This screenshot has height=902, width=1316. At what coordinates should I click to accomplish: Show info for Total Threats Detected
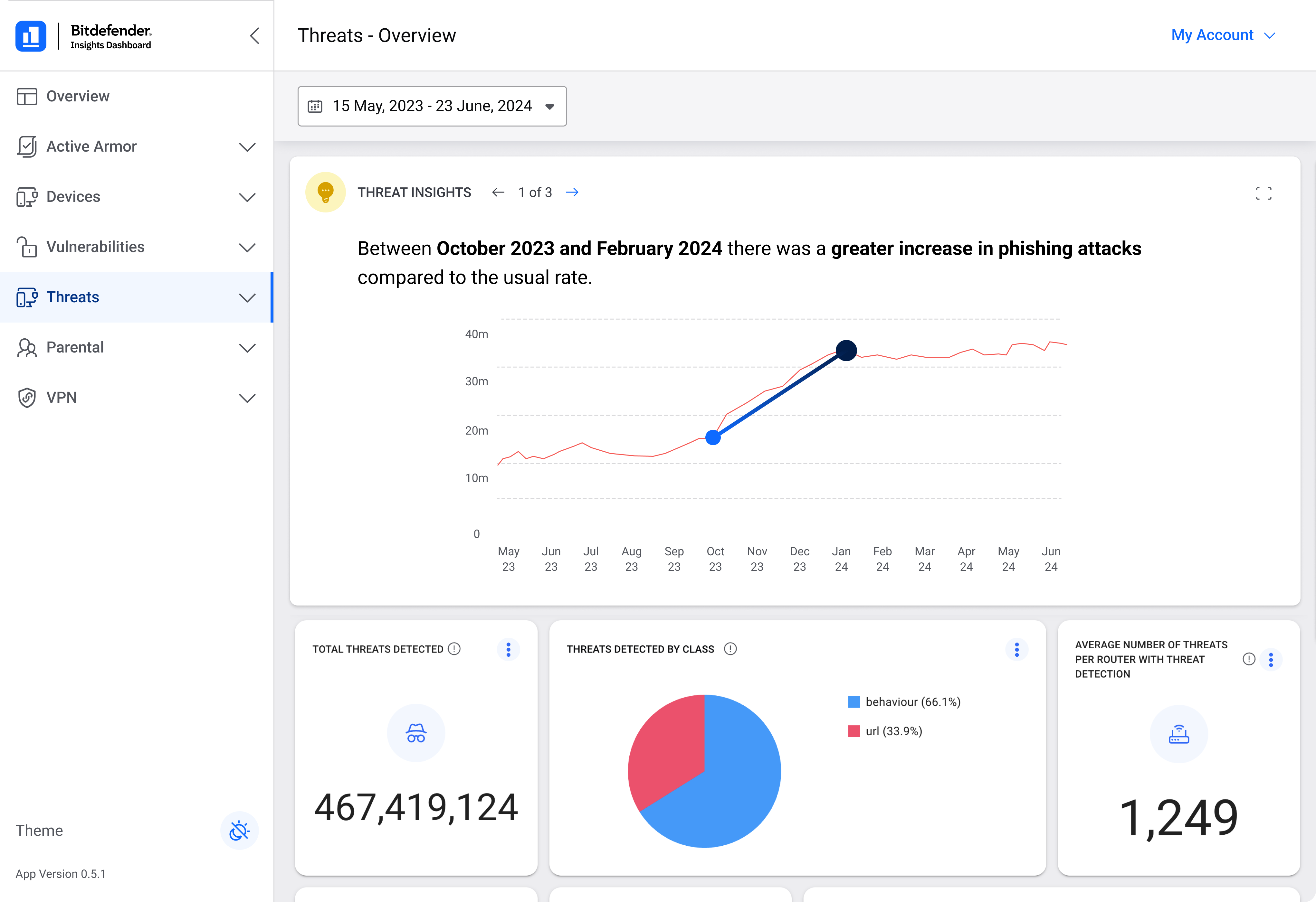coord(454,649)
